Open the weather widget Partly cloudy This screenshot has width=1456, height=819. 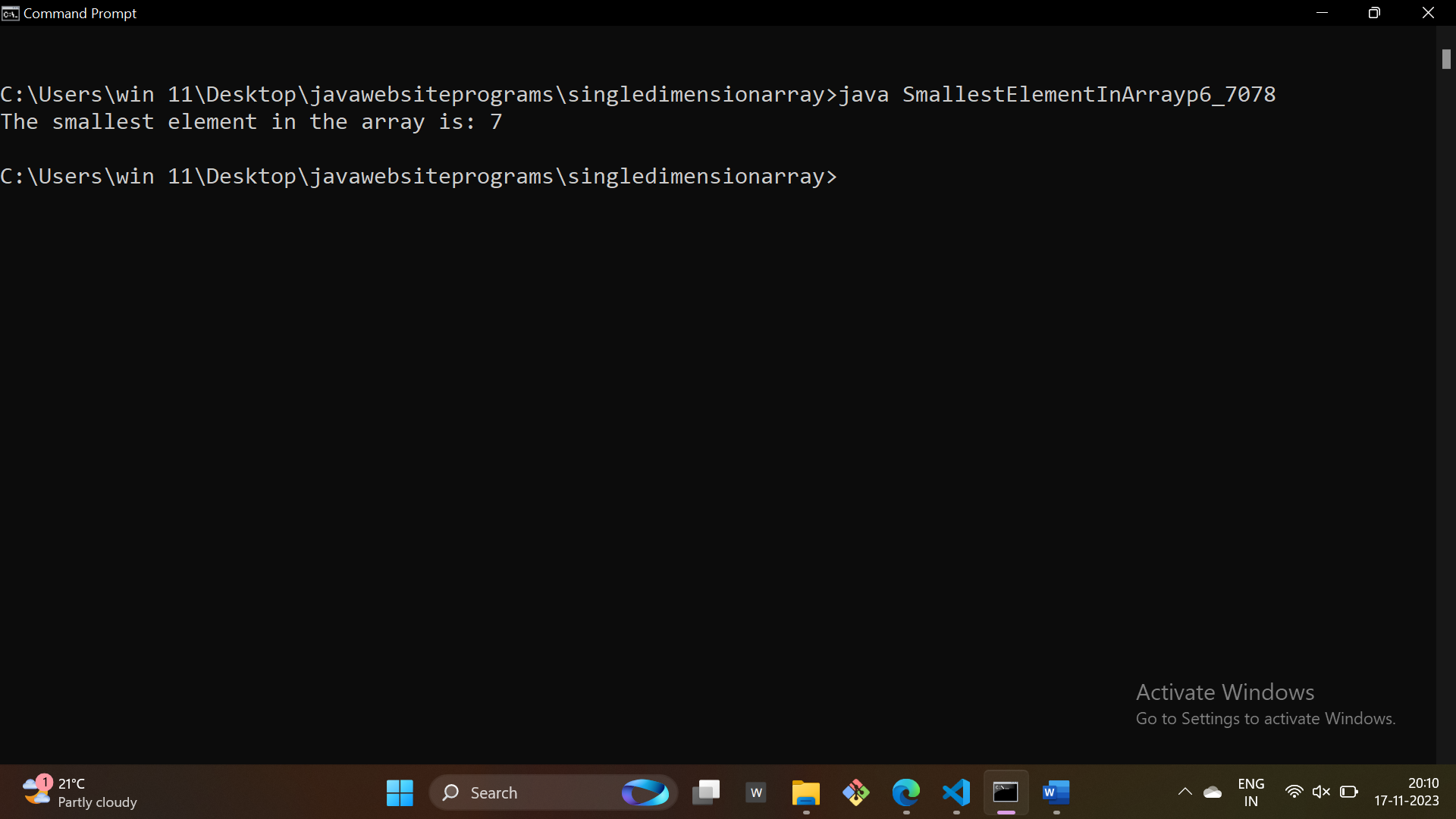(80, 792)
